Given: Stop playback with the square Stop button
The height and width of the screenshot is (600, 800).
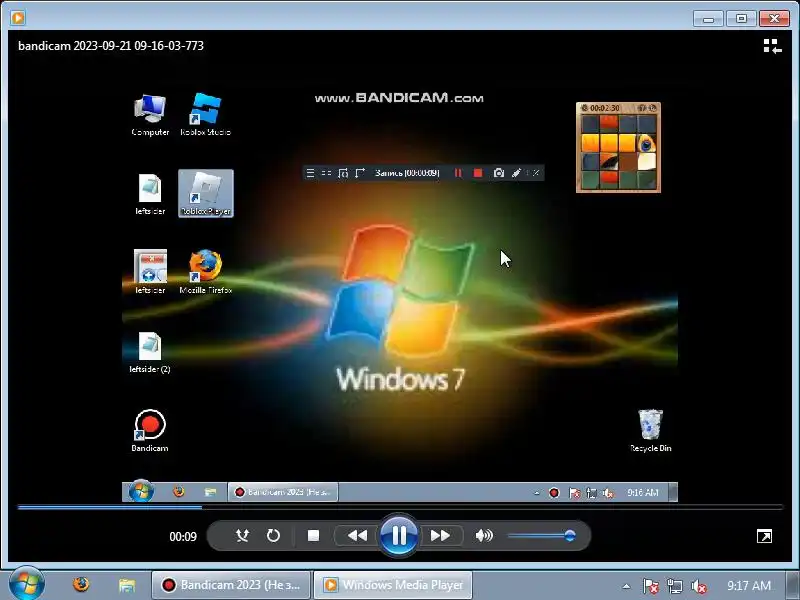Looking at the screenshot, I should point(313,535).
